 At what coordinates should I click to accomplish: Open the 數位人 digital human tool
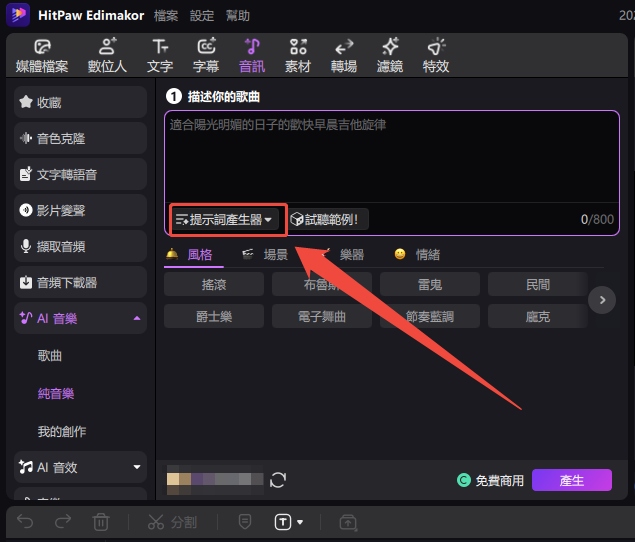107,56
